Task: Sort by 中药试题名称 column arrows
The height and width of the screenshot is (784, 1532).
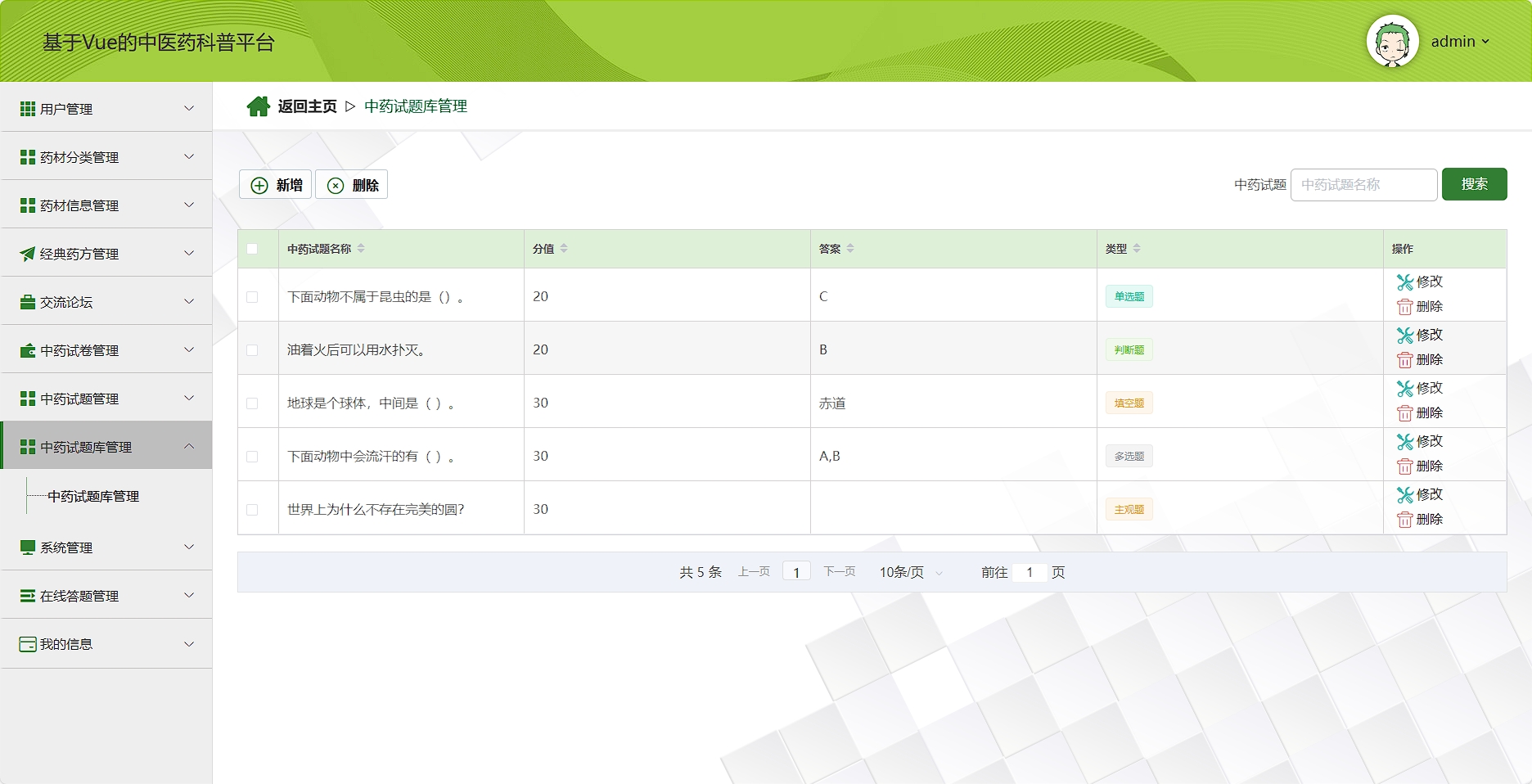Action: 361,249
